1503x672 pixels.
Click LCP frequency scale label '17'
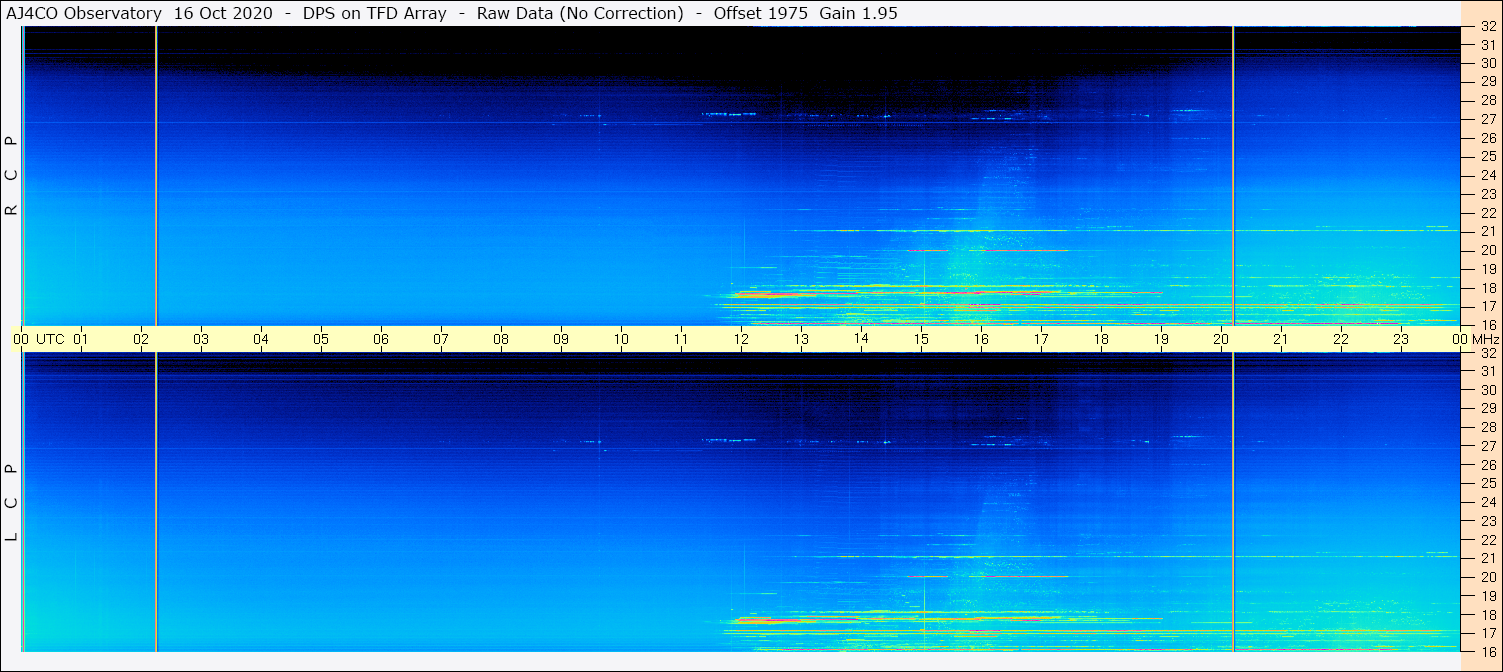(1488, 633)
